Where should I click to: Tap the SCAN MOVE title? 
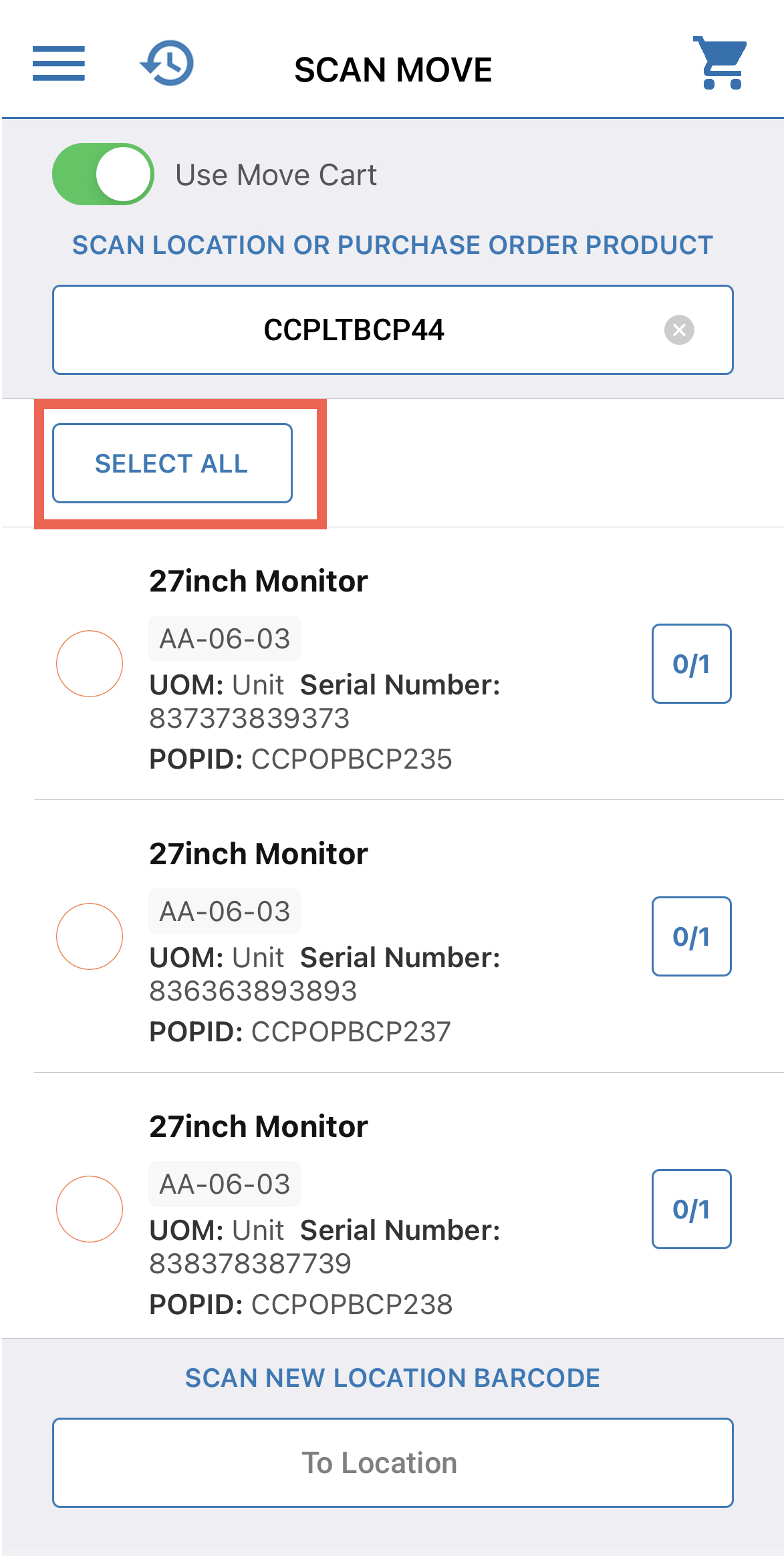point(393,70)
